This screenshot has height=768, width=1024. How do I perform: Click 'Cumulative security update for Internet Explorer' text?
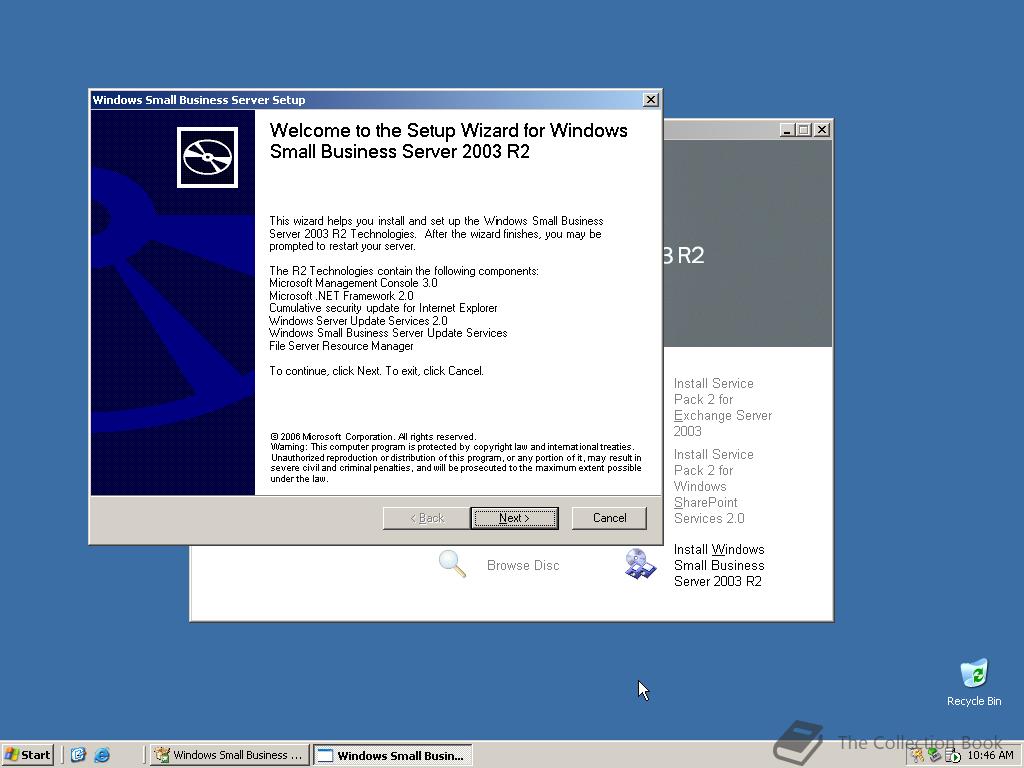tap(383, 308)
